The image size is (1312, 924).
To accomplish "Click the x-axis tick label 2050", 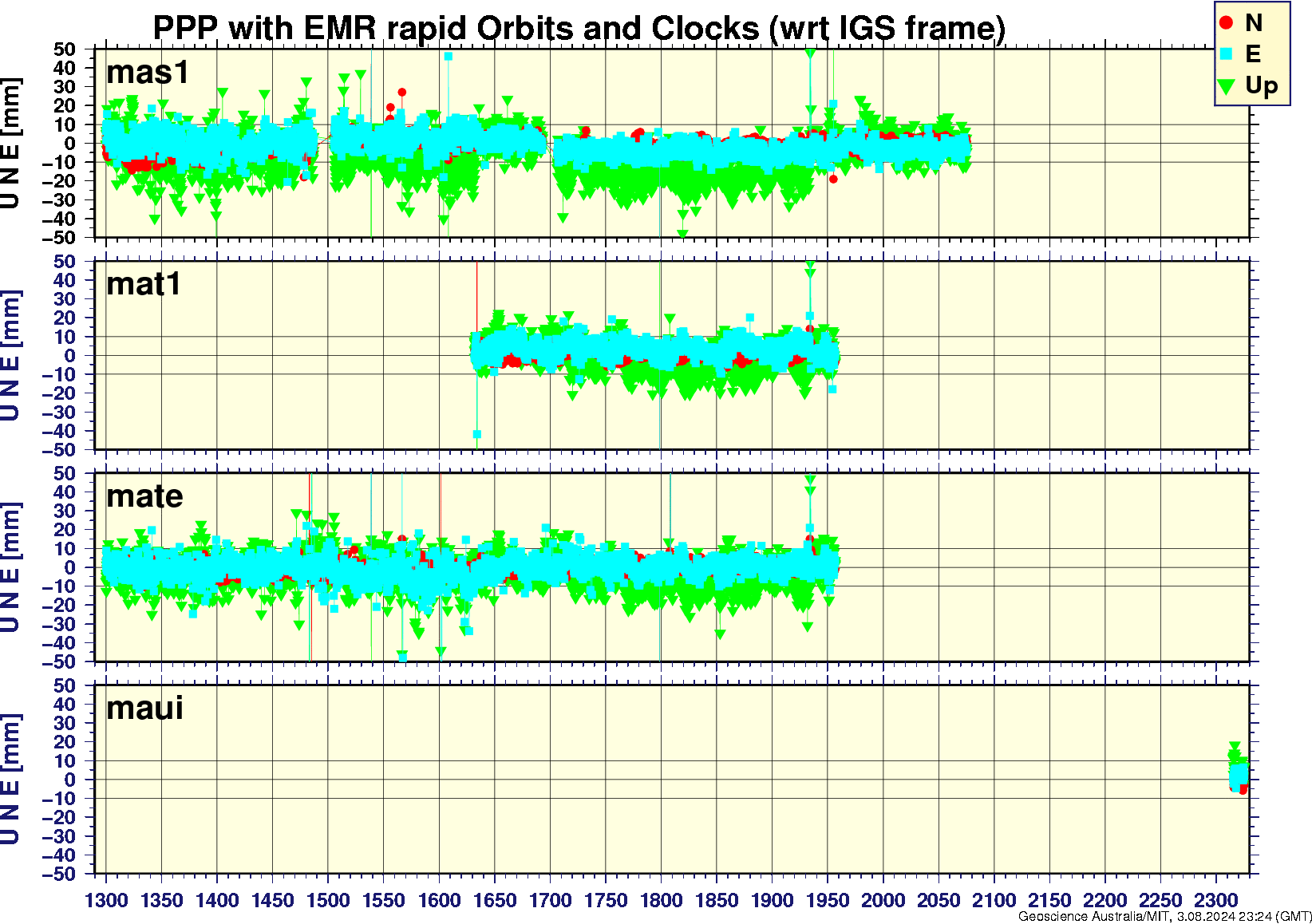I will [939, 901].
